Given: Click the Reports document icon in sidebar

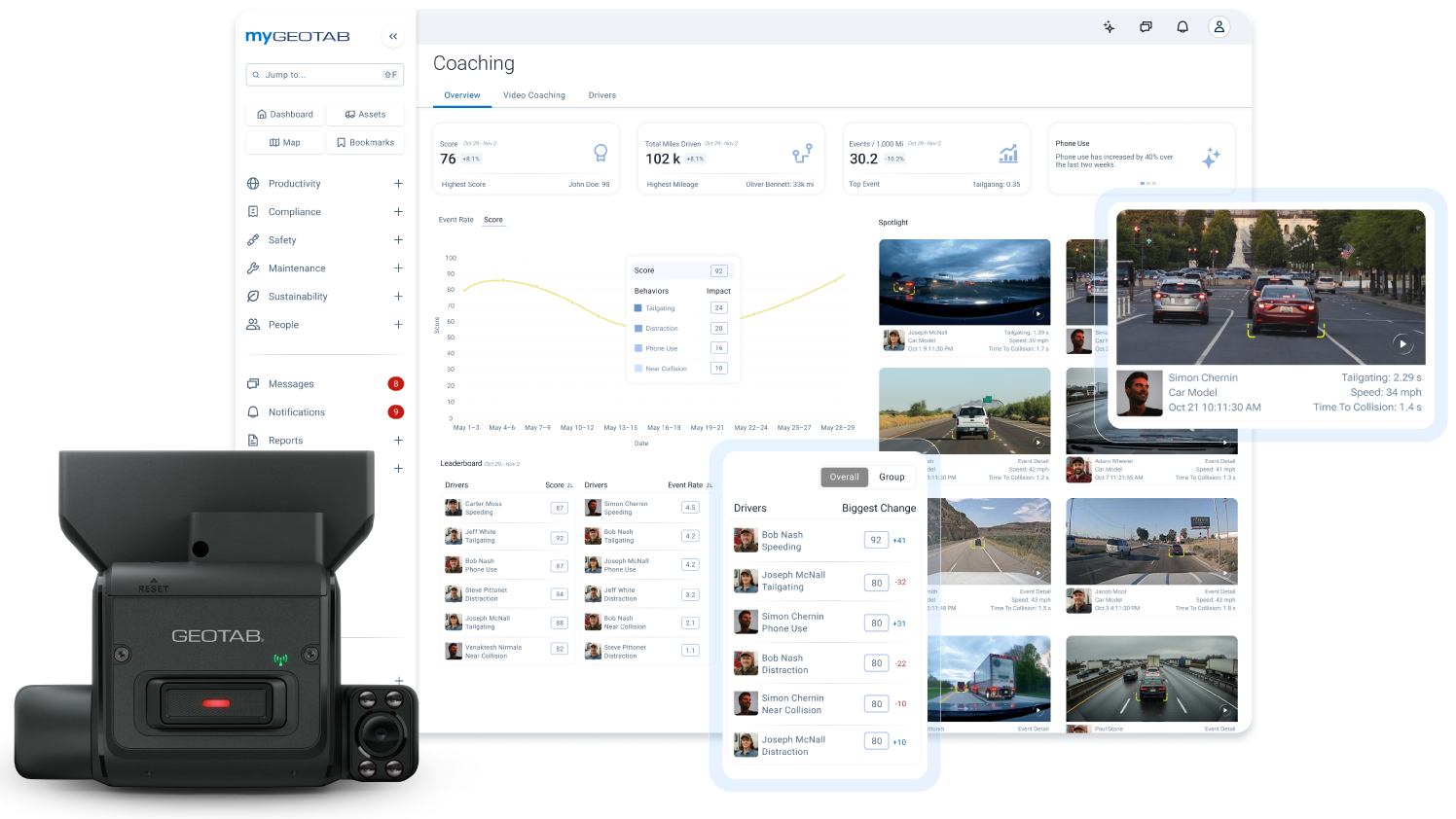Looking at the screenshot, I should coord(253,441).
